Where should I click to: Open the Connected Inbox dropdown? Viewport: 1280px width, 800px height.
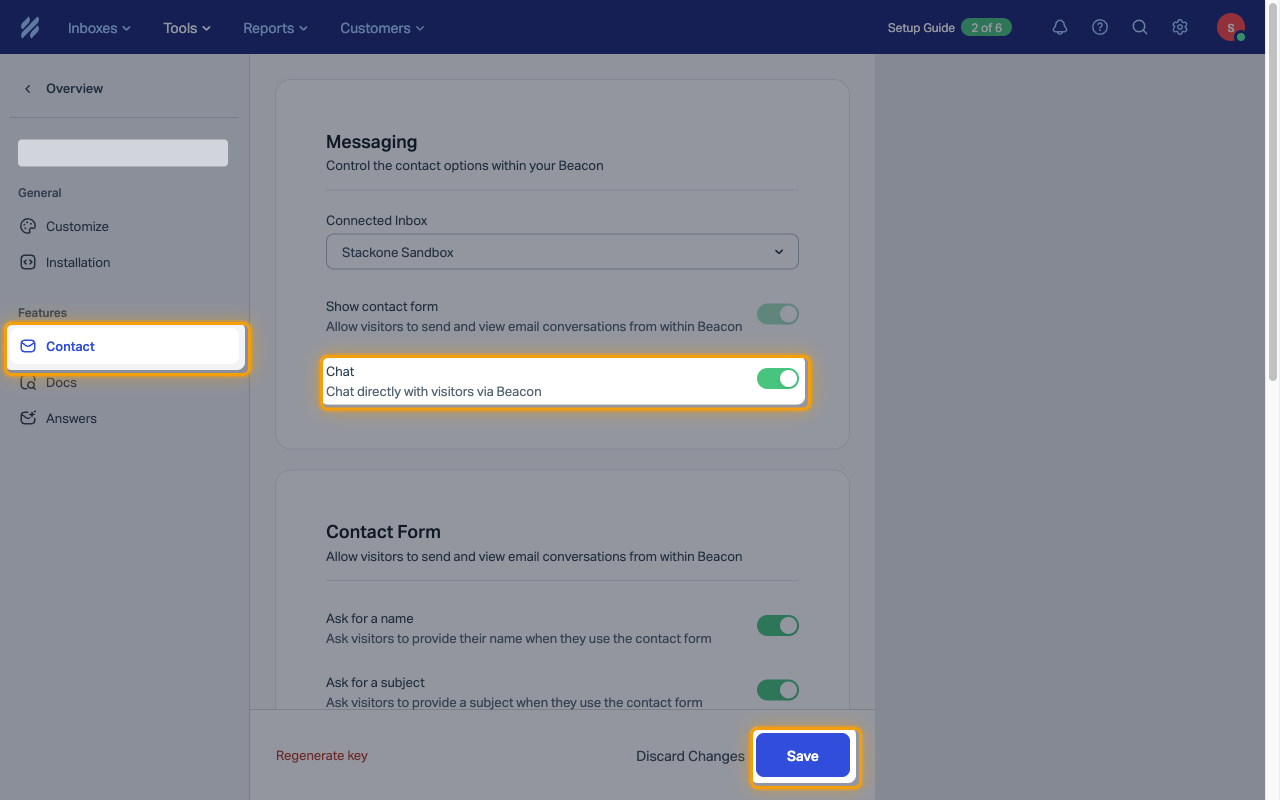point(562,252)
